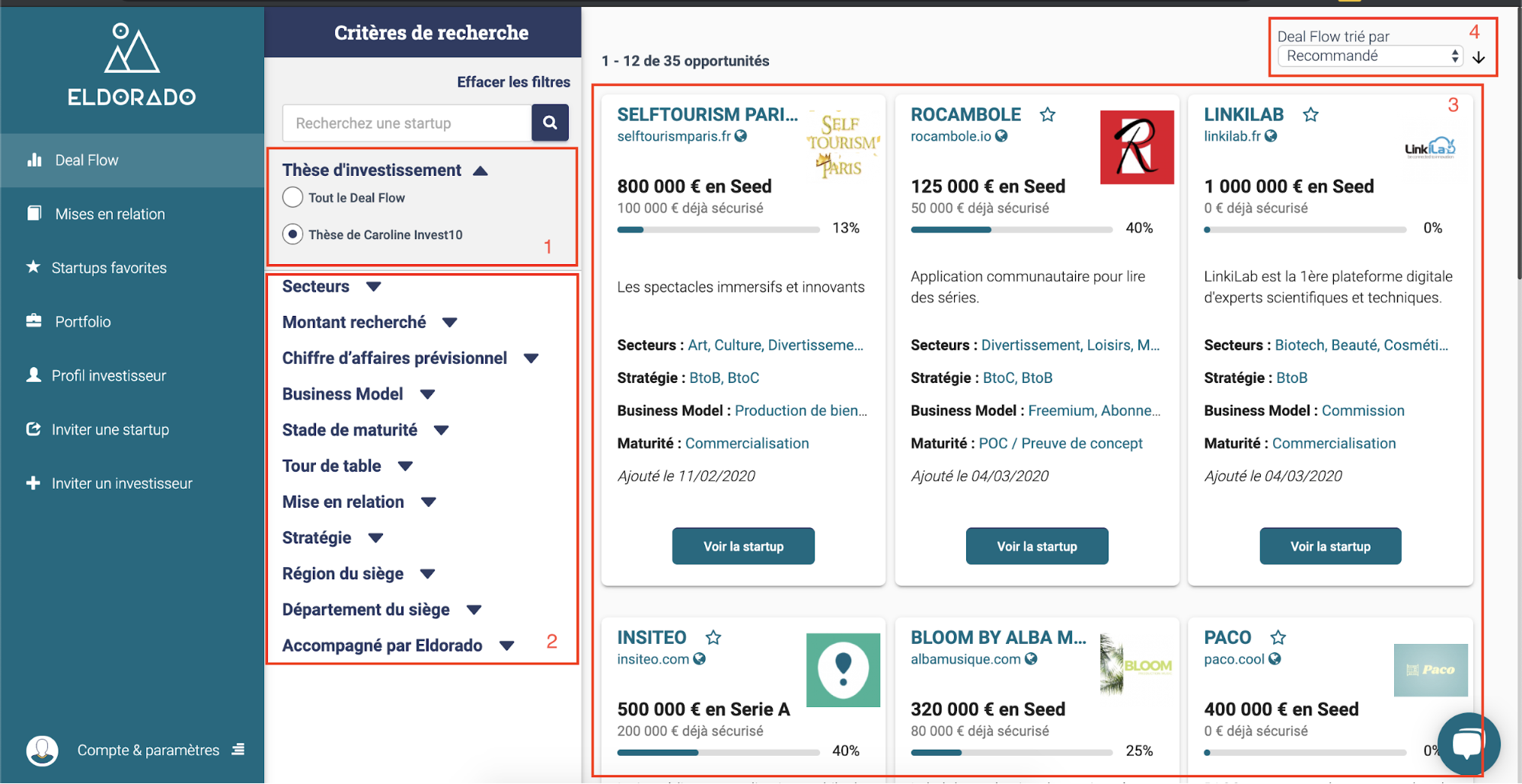Expand the Business Model filter

[428, 394]
